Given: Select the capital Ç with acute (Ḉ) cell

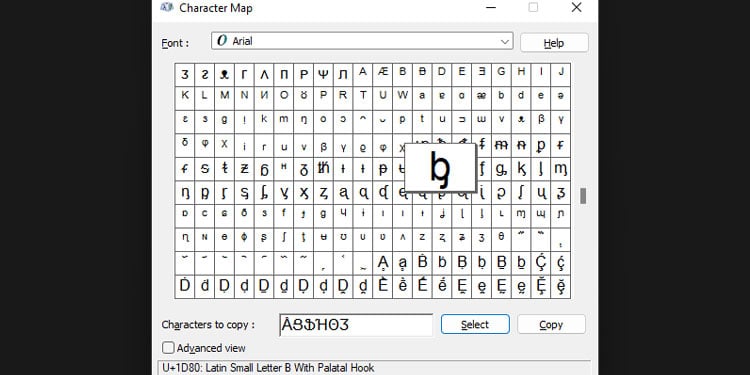Looking at the screenshot, I should point(541,263).
